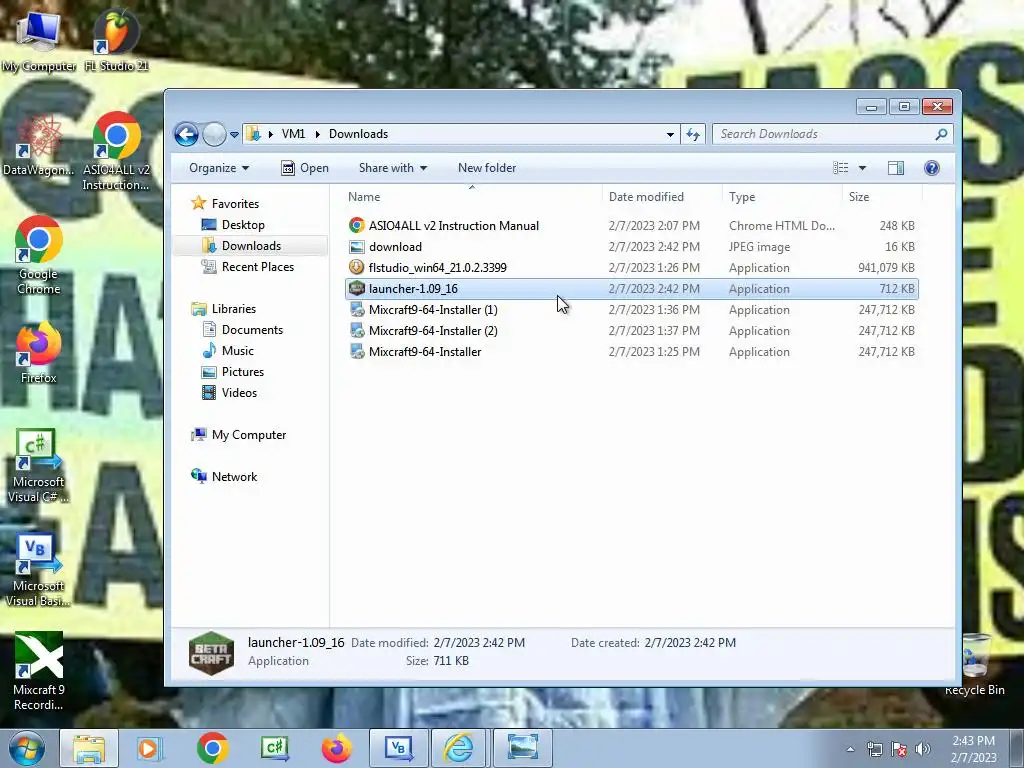The width and height of the screenshot is (1024, 768).
Task: Click VM1 in the address breadcrumb
Action: [x=293, y=134]
